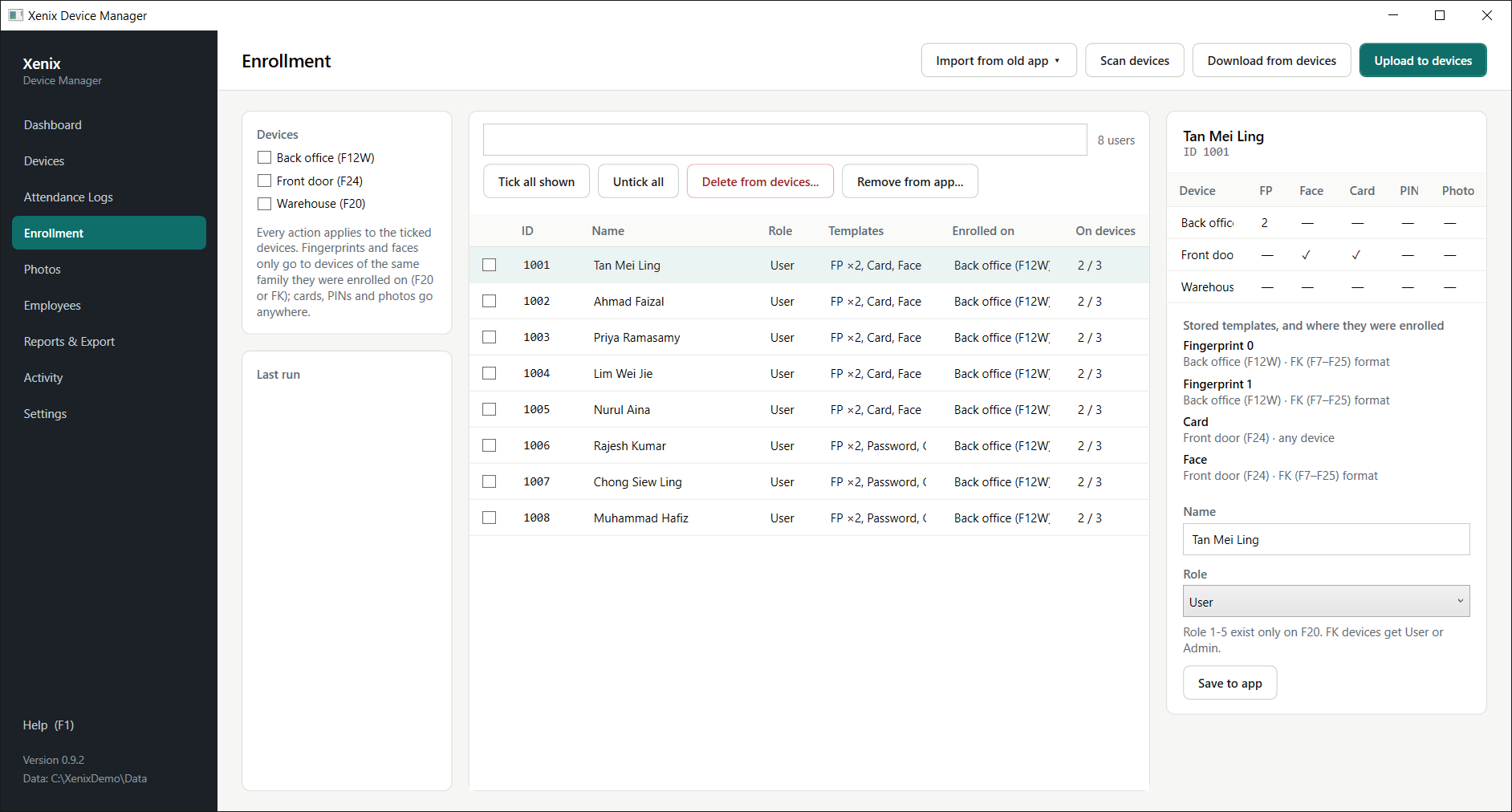Viewport: 1512px width, 812px height.
Task: Open Reports & Export page
Action: (109, 341)
